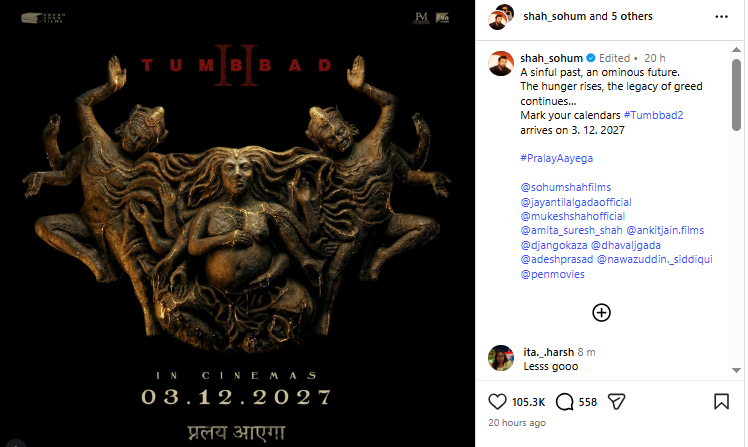Viewport: 748px width, 447px height.
Task: Open the three-dot more options menu
Action: point(721,17)
